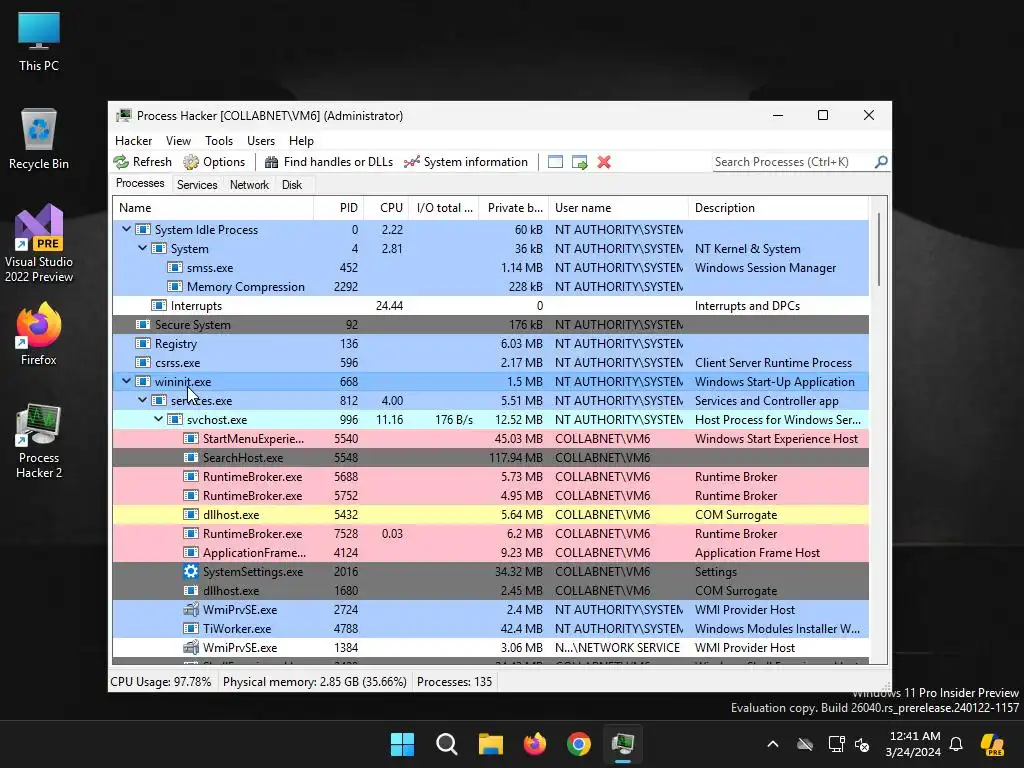The height and width of the screenshot is (768, 1024).
Task: Open Google Chrome from taskbar
Action: (x=579, y=744)
